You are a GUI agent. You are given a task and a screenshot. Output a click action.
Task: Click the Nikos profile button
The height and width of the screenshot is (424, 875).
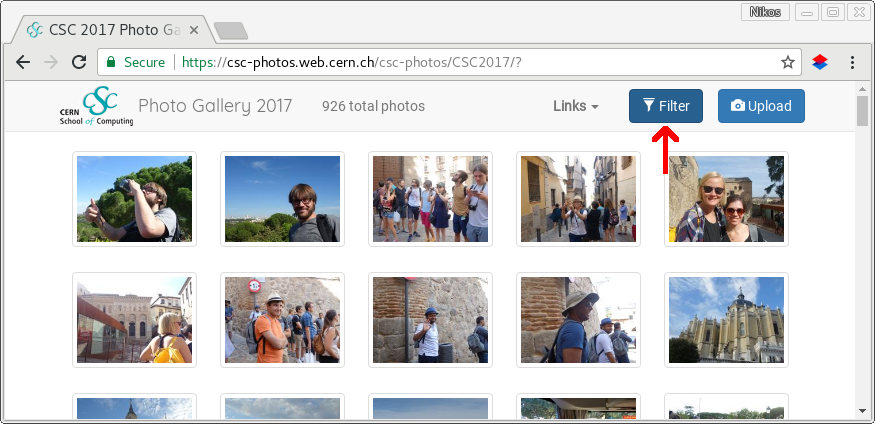[x=765, y=12]
